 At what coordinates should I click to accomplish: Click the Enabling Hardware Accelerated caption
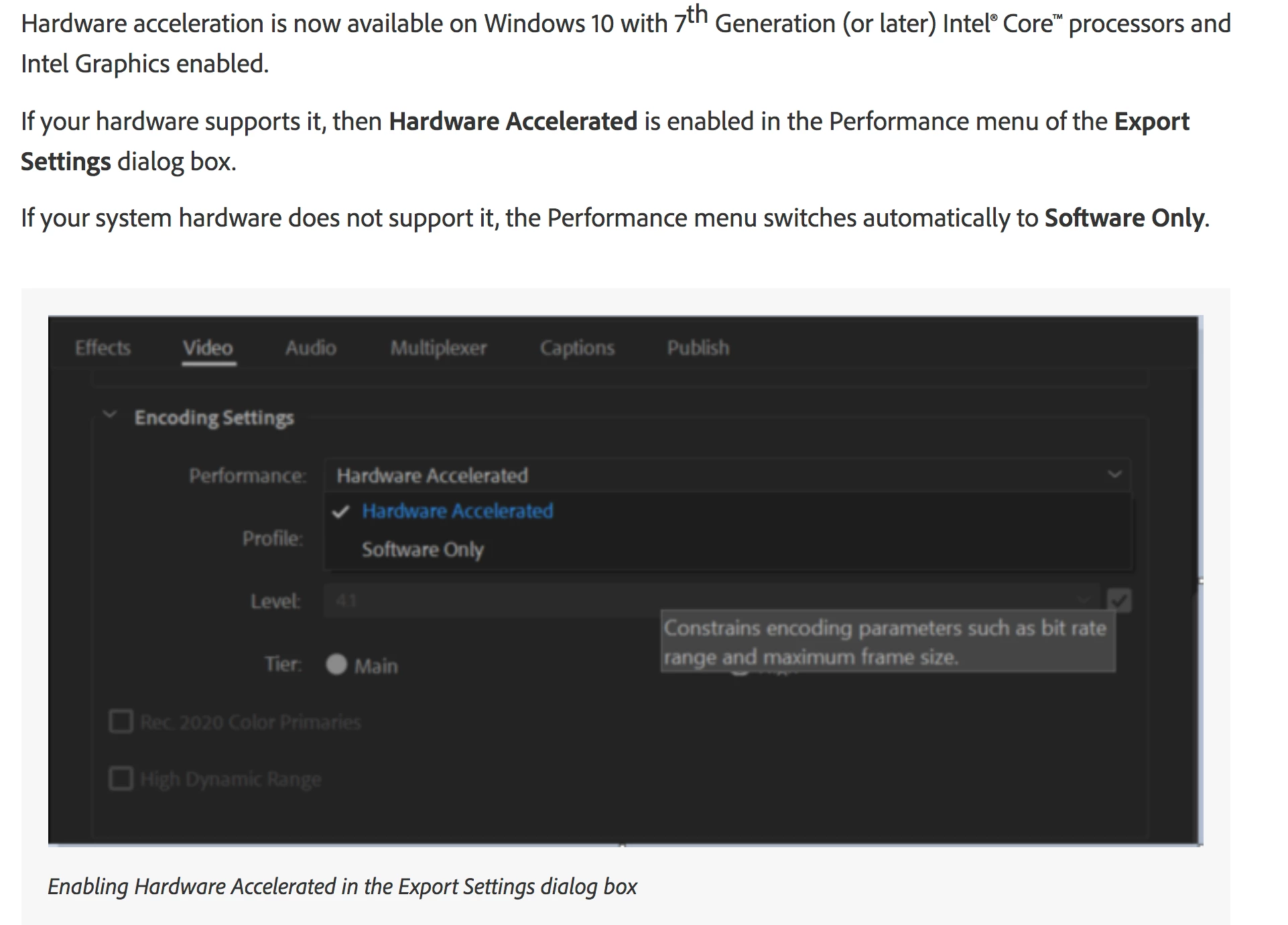pyautogui.click(x=342, y=887)
